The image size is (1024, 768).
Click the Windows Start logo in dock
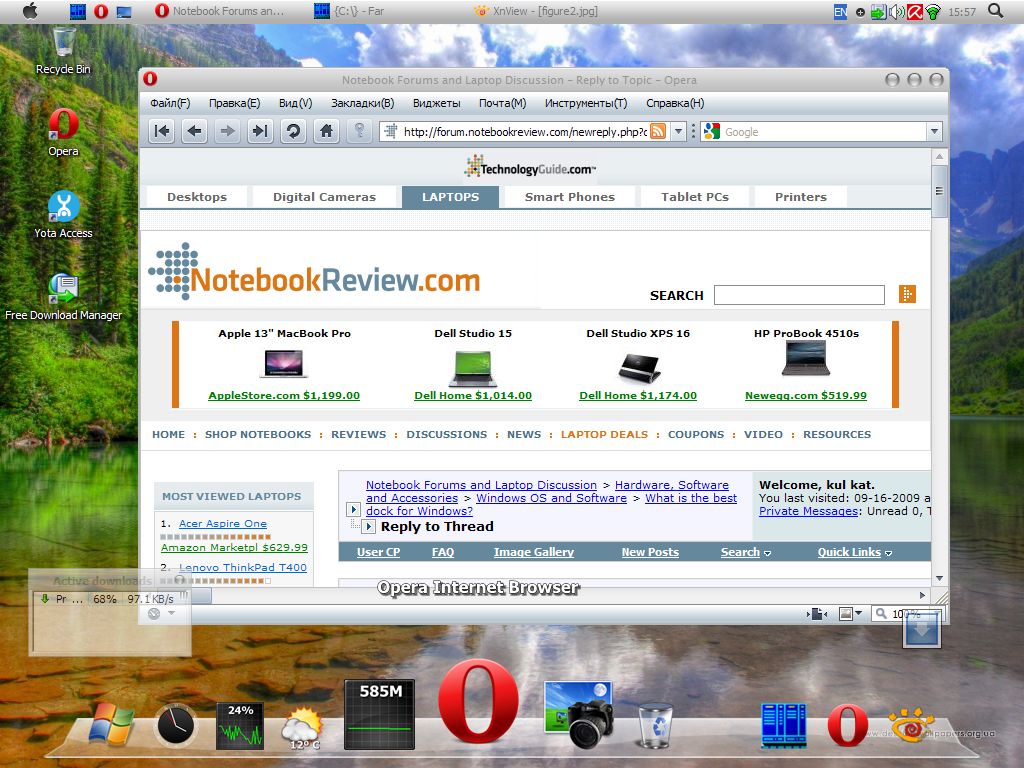[112, 723]
